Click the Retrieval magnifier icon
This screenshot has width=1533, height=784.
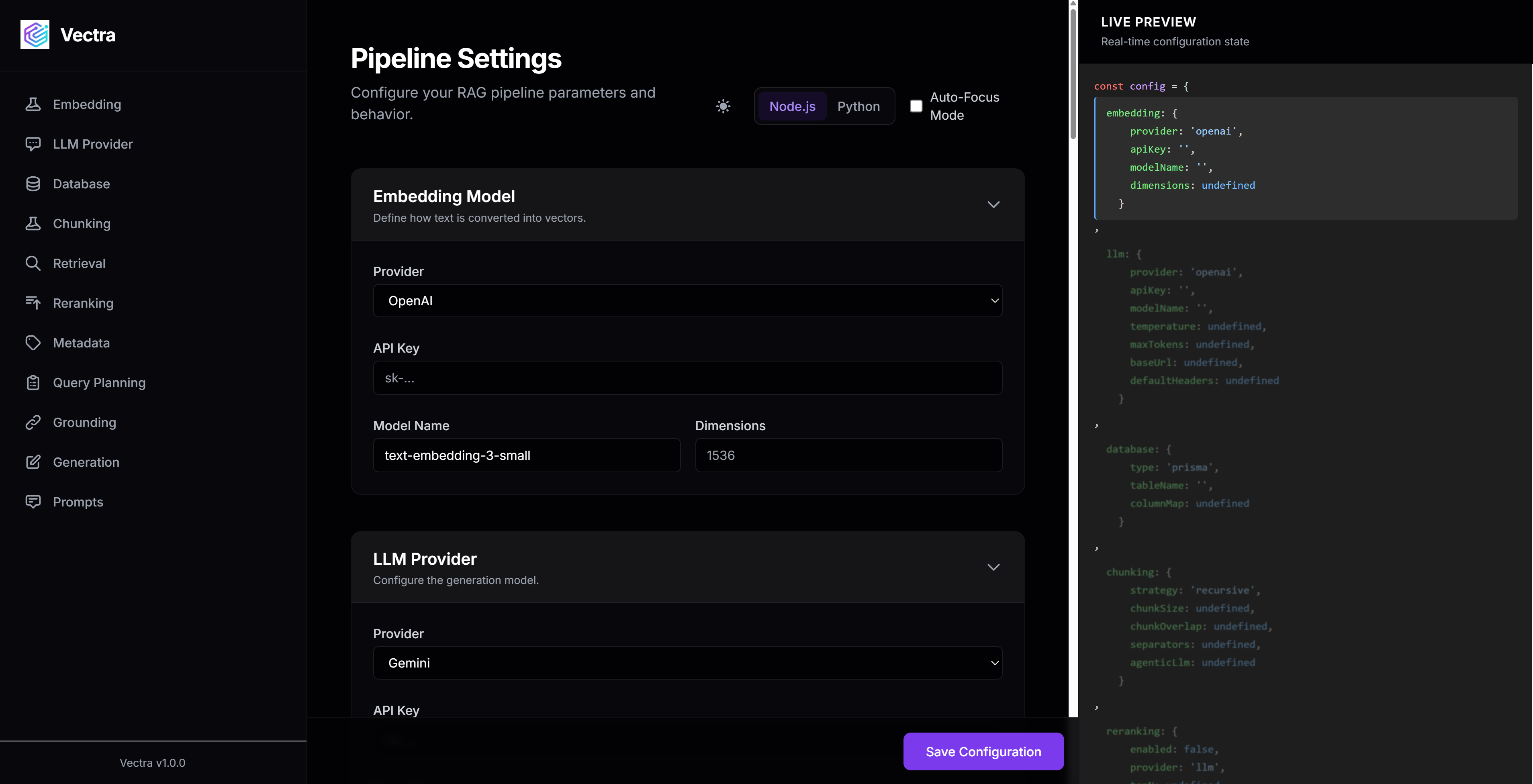[33, 263]
